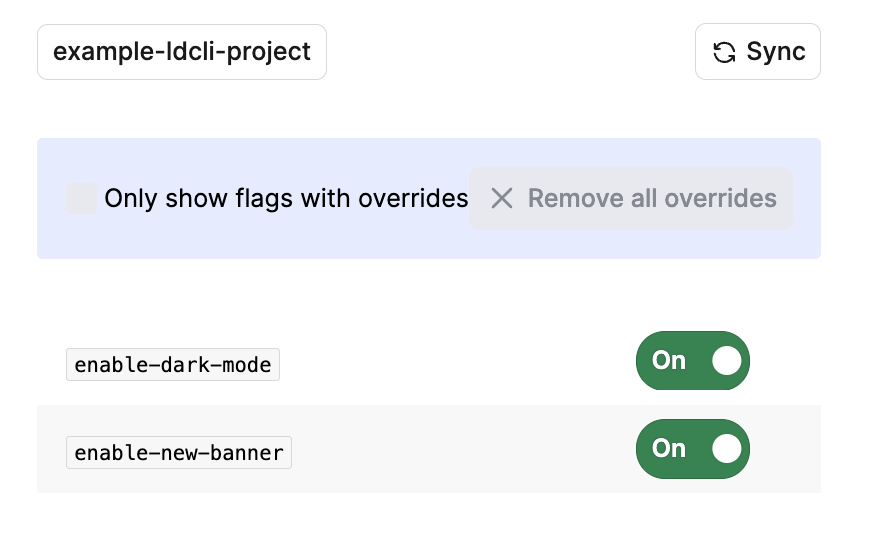Click the X icon beside Remove all overrides
878x548 pixels.
(502, 198)
